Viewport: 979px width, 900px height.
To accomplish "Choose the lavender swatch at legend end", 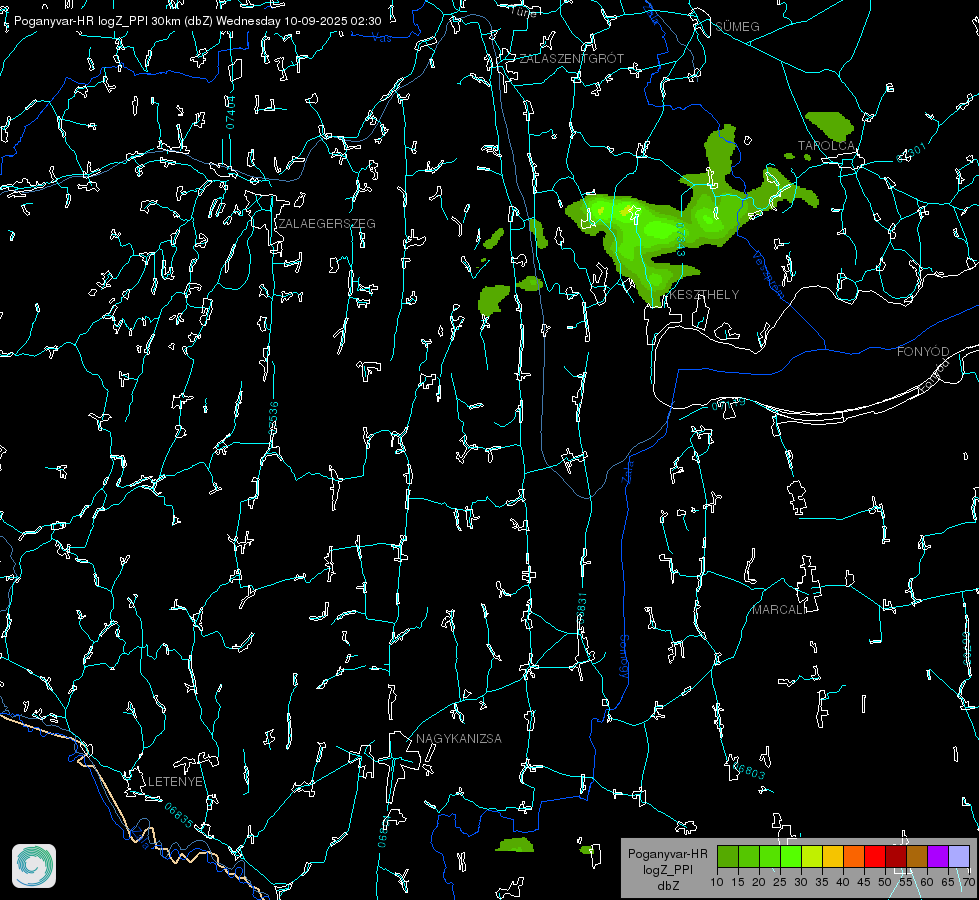I will (x=959, y=856).
